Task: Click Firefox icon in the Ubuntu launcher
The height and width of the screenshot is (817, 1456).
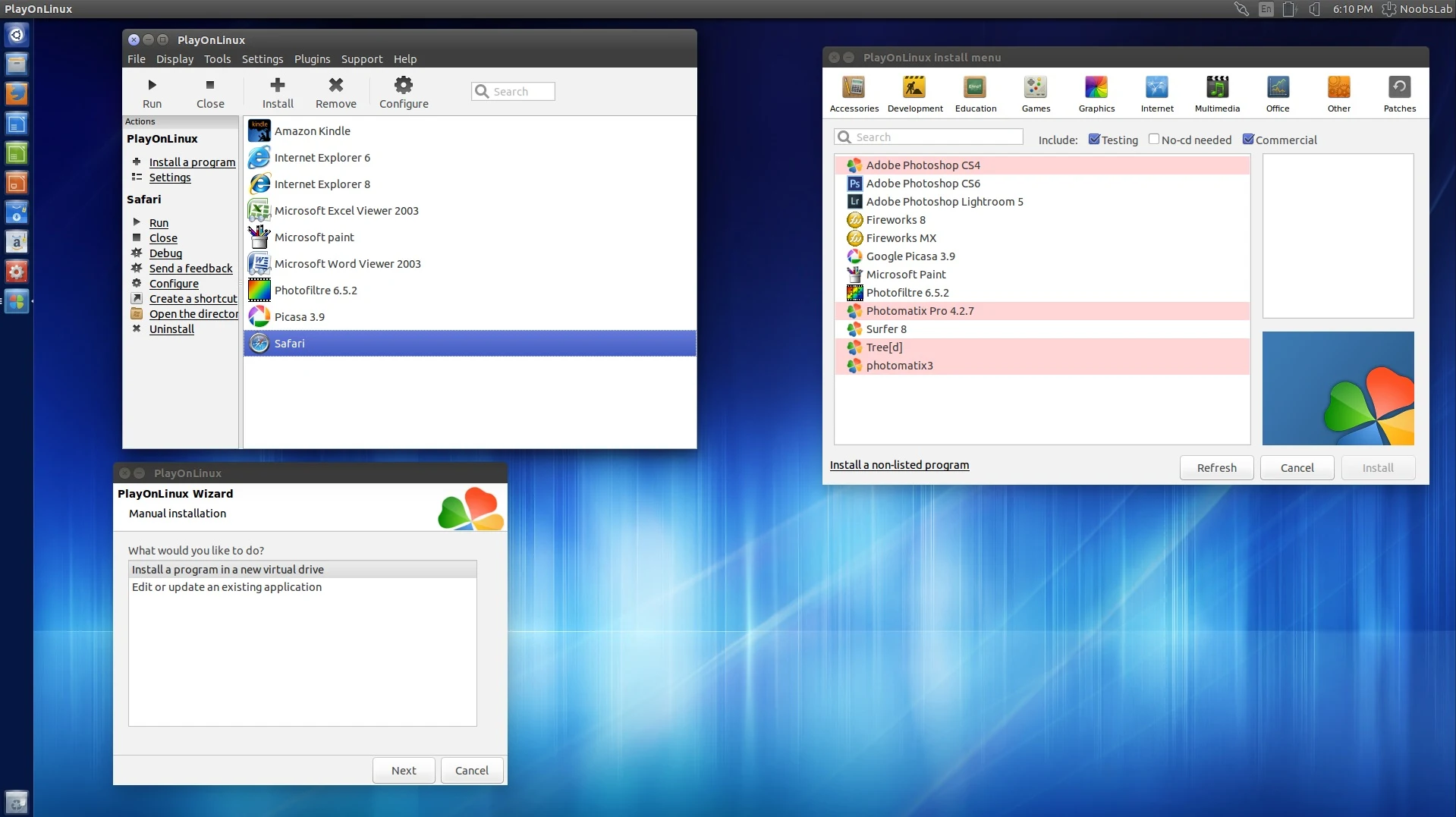Action: 17,94
